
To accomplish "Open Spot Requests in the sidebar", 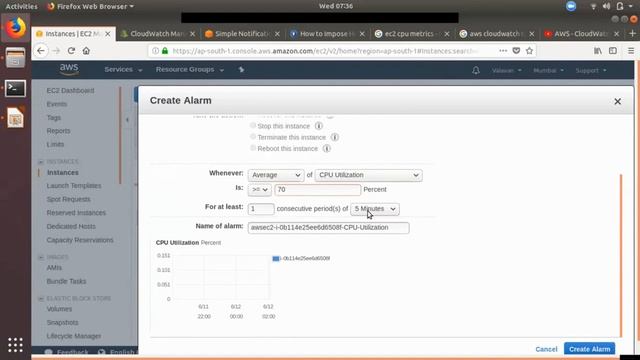I will [x=69, y=199].
